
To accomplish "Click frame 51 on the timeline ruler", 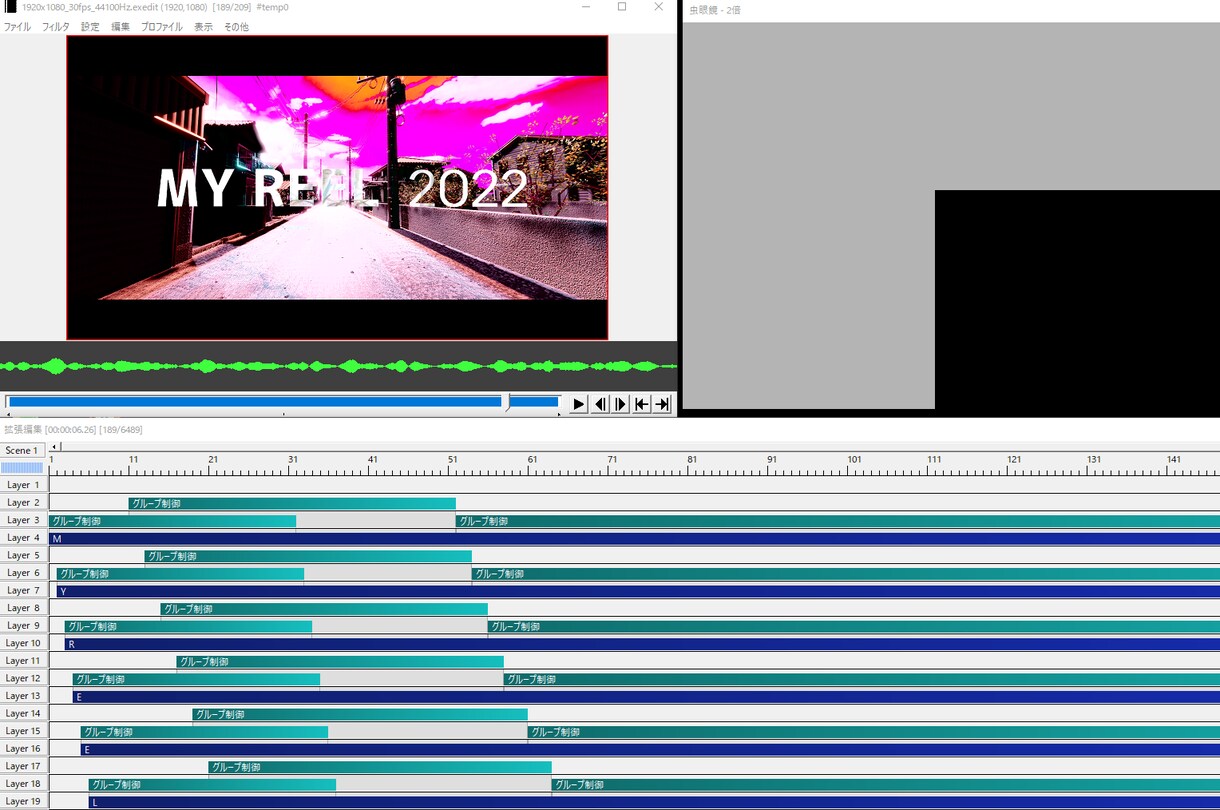I will pos(453,460).
